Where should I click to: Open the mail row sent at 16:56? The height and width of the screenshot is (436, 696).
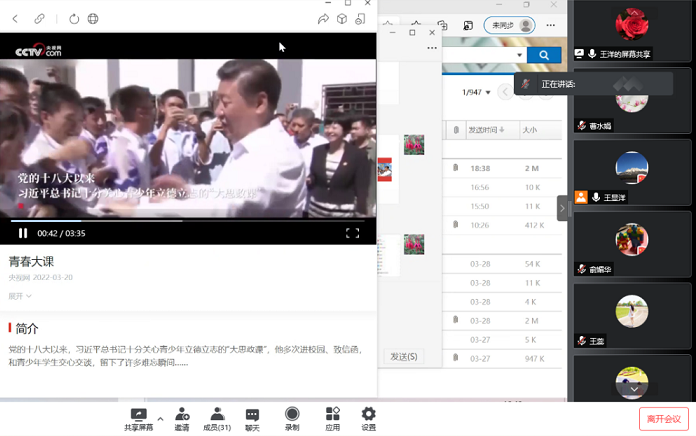point(502,187)
